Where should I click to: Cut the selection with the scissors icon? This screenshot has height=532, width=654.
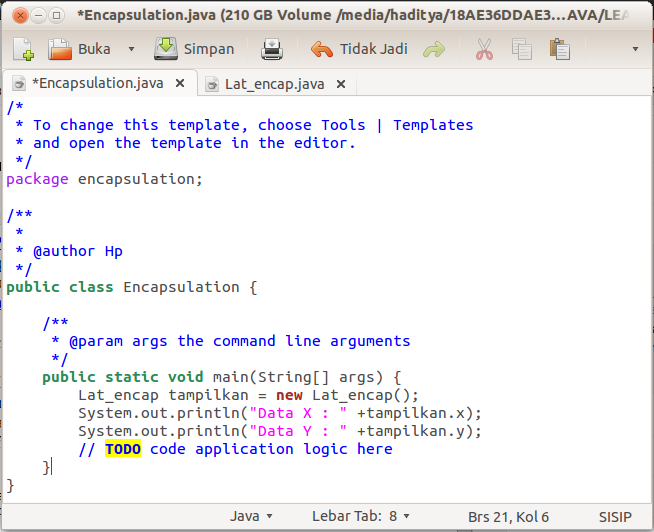click(x=484, y=49)
